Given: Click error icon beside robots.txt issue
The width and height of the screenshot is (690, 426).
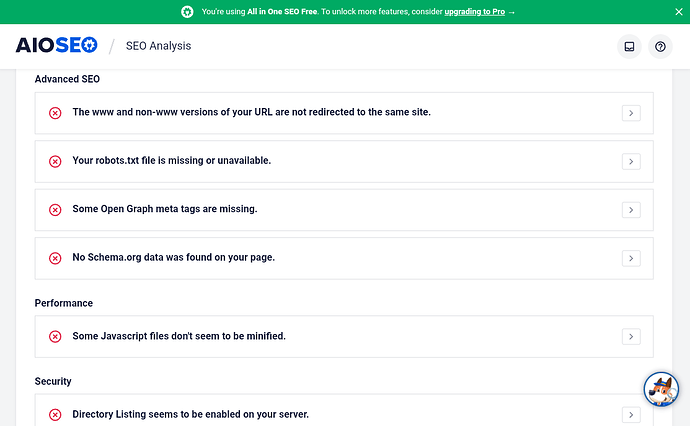Looking at the screenshot, I should pos(55,162).
